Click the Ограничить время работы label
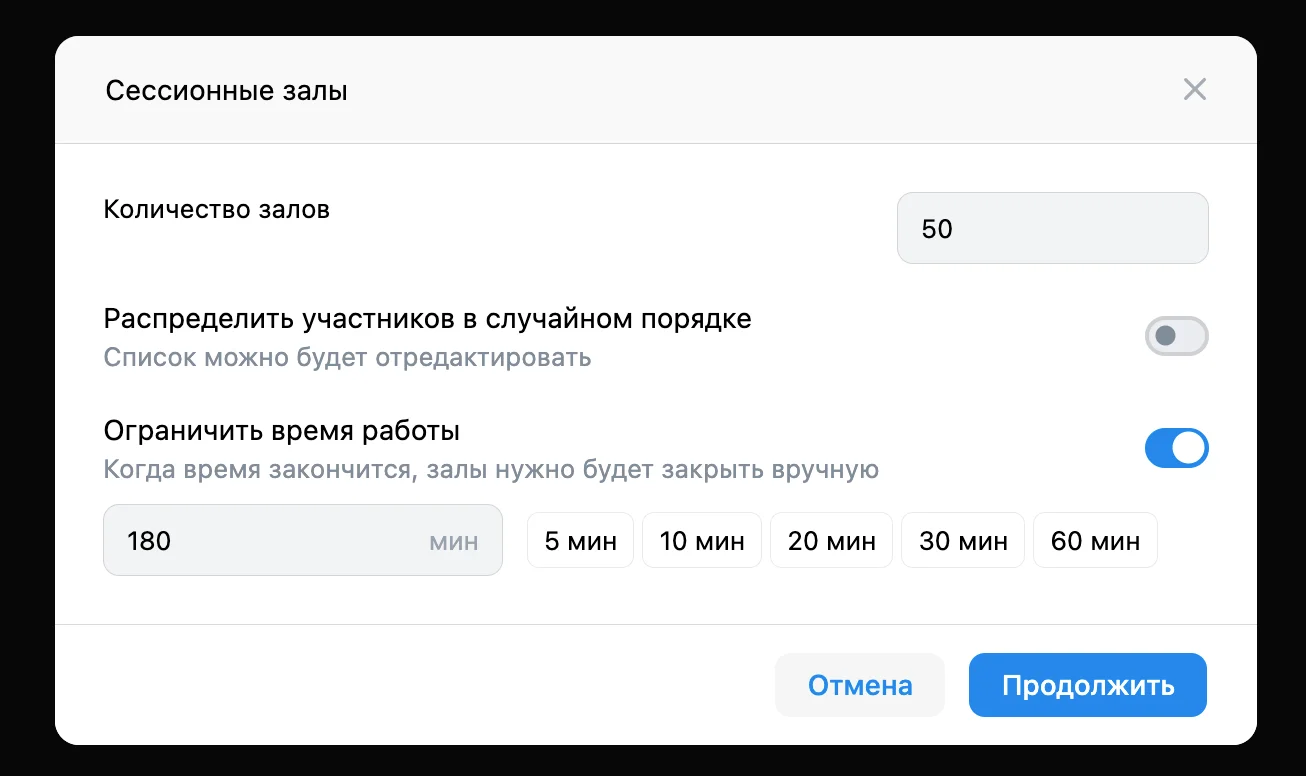 point(282,431)
